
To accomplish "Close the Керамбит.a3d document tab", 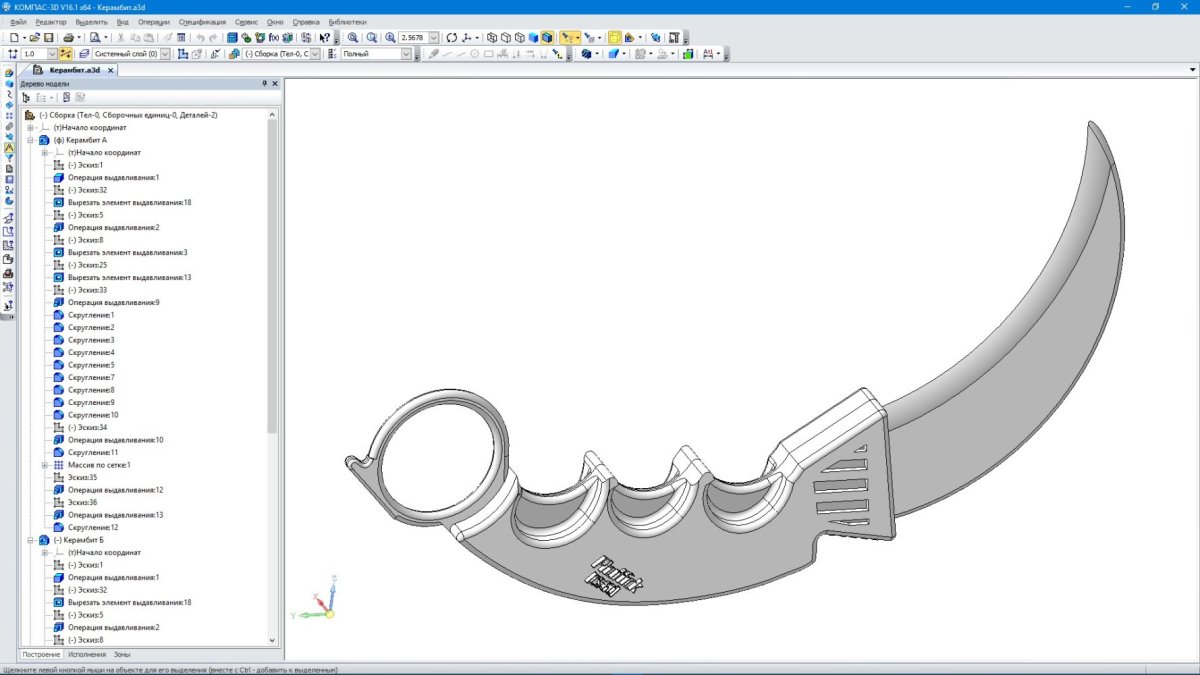I will click(110, 71).
